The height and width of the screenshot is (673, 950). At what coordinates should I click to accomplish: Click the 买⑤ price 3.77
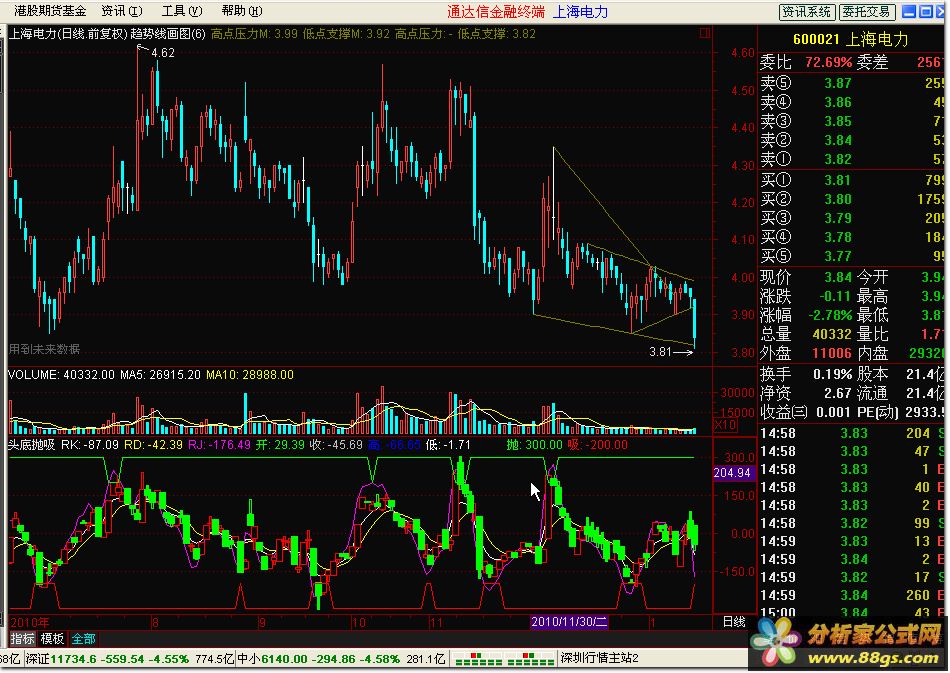click(838, 256)
